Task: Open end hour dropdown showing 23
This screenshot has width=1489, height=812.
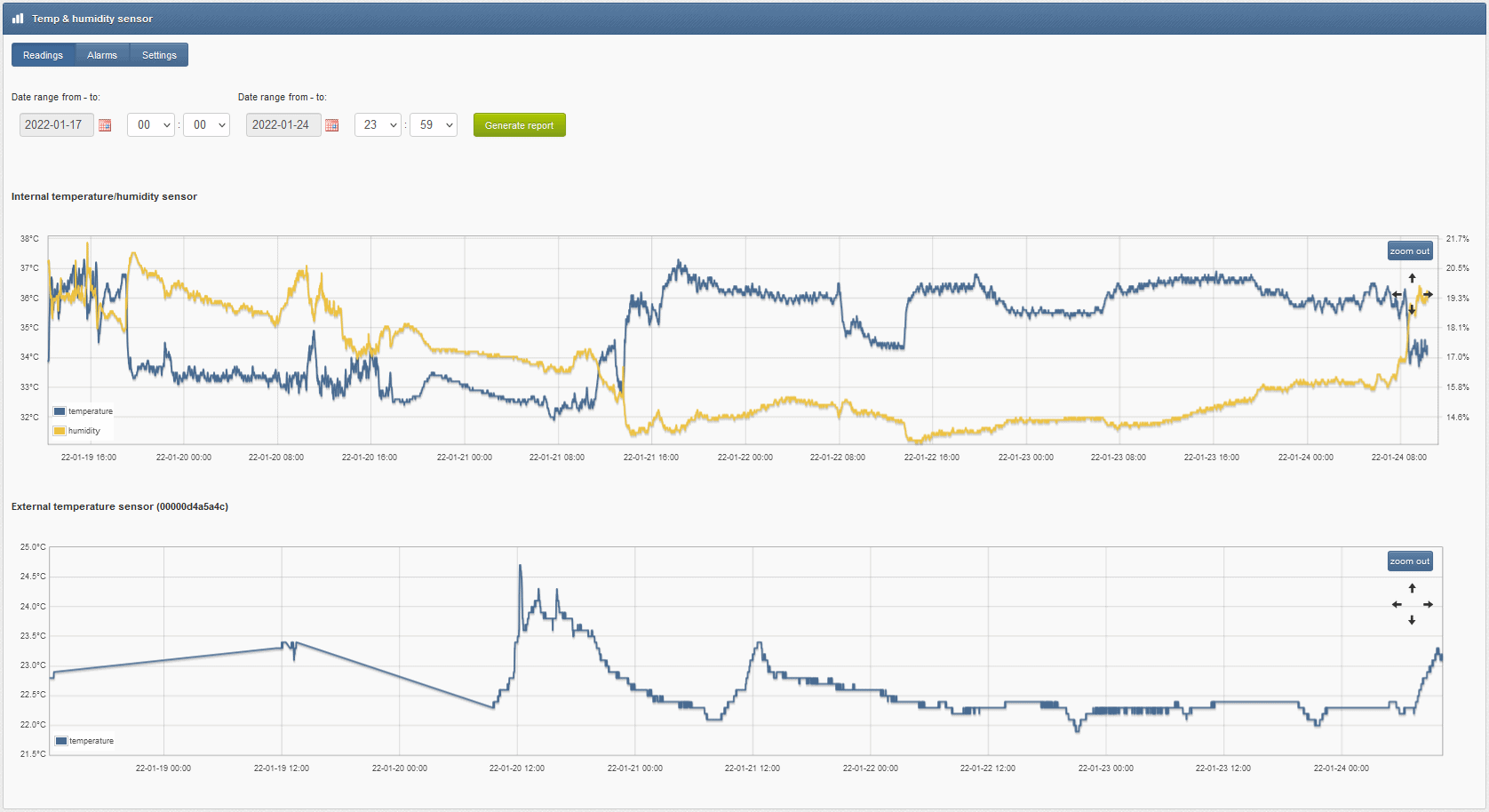Action: [x=378, y=125]
